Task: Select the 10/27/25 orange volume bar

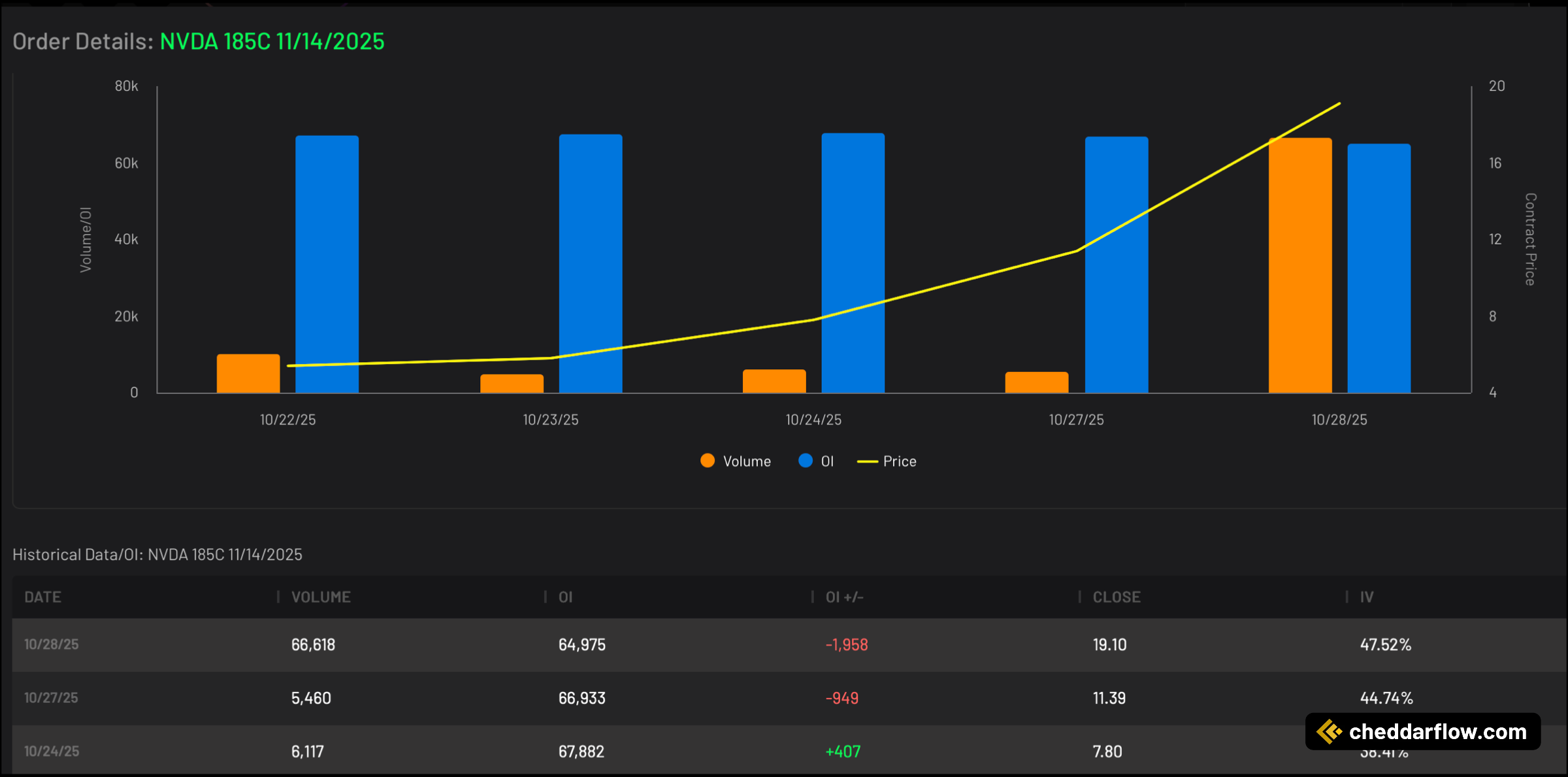Action: 1037,382
